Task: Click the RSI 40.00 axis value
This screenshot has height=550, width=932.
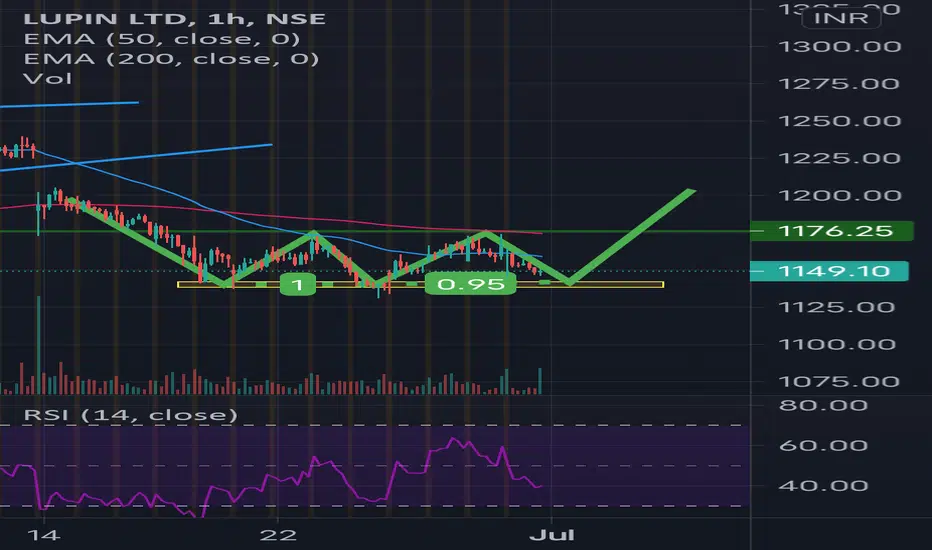Action: pos(823,486)
